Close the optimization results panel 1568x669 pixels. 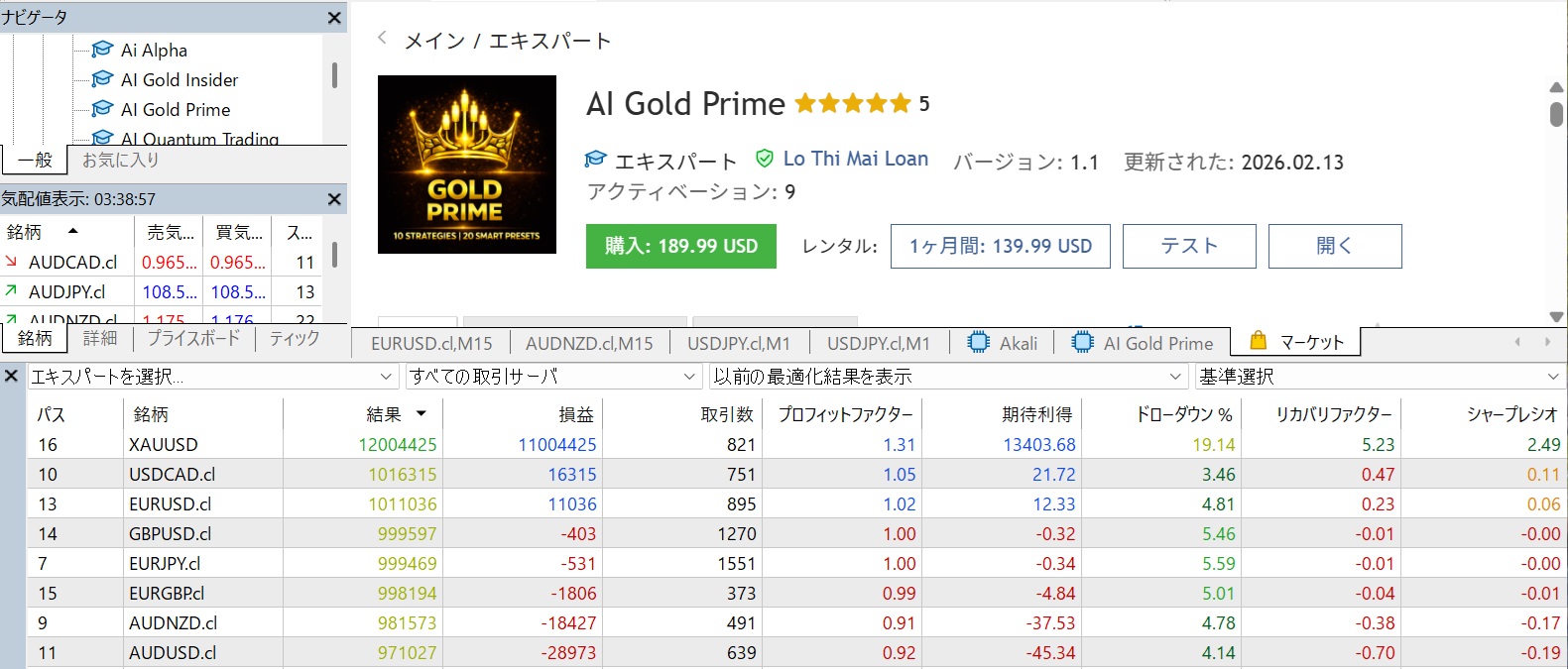[x=12, y=377]
